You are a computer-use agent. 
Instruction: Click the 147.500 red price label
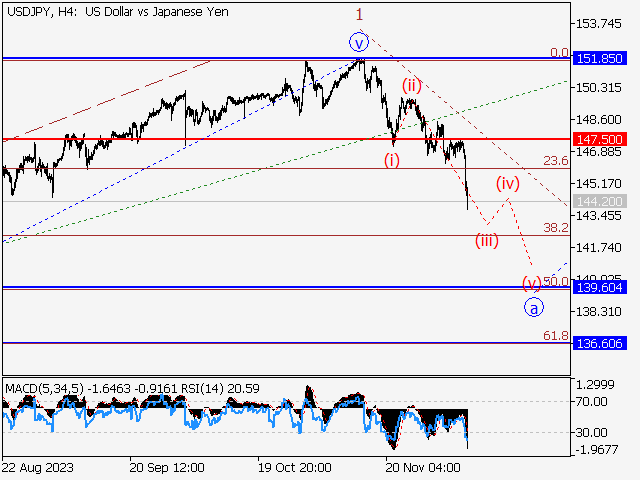click(599, 139)
